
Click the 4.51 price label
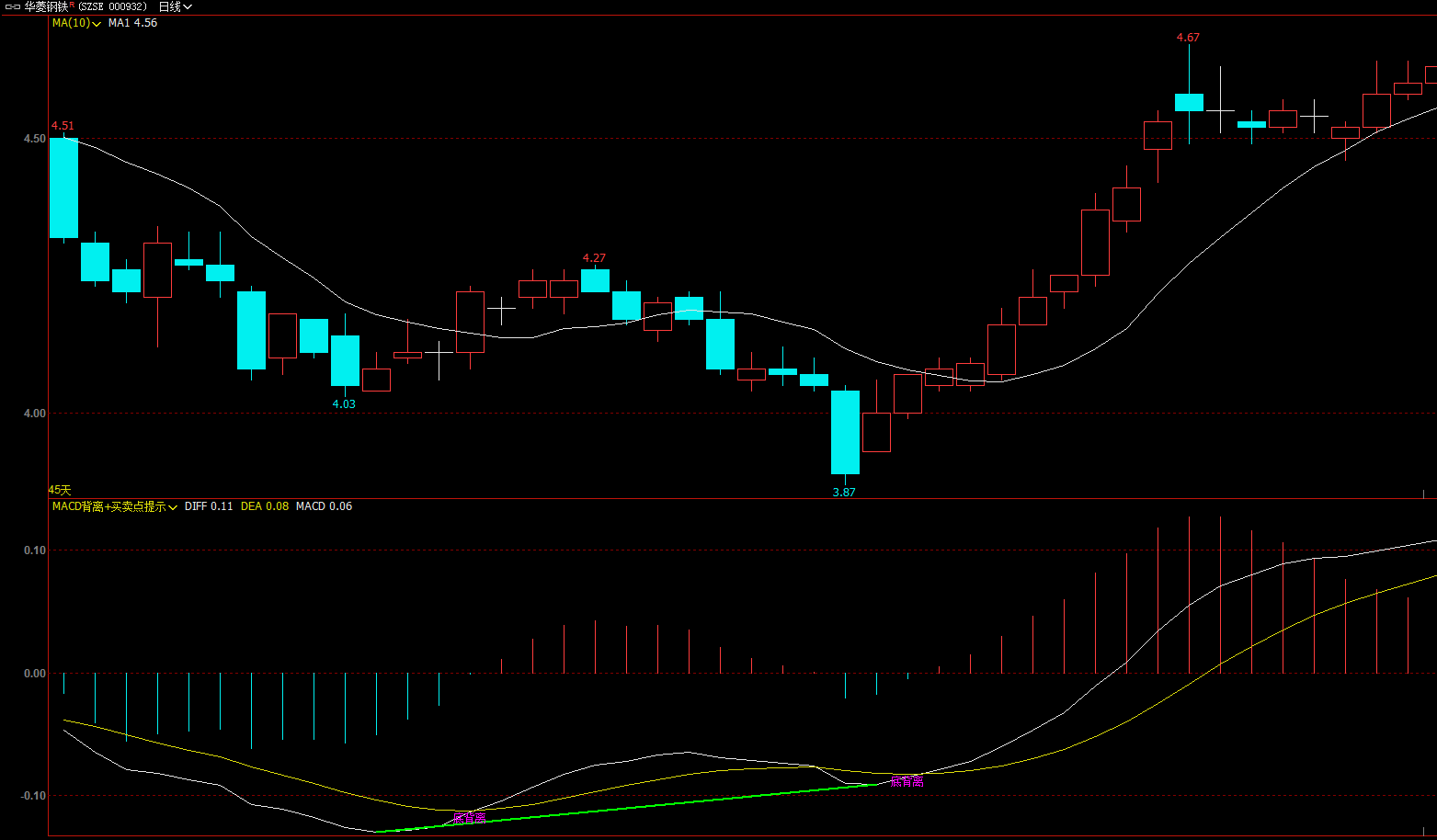63,126
